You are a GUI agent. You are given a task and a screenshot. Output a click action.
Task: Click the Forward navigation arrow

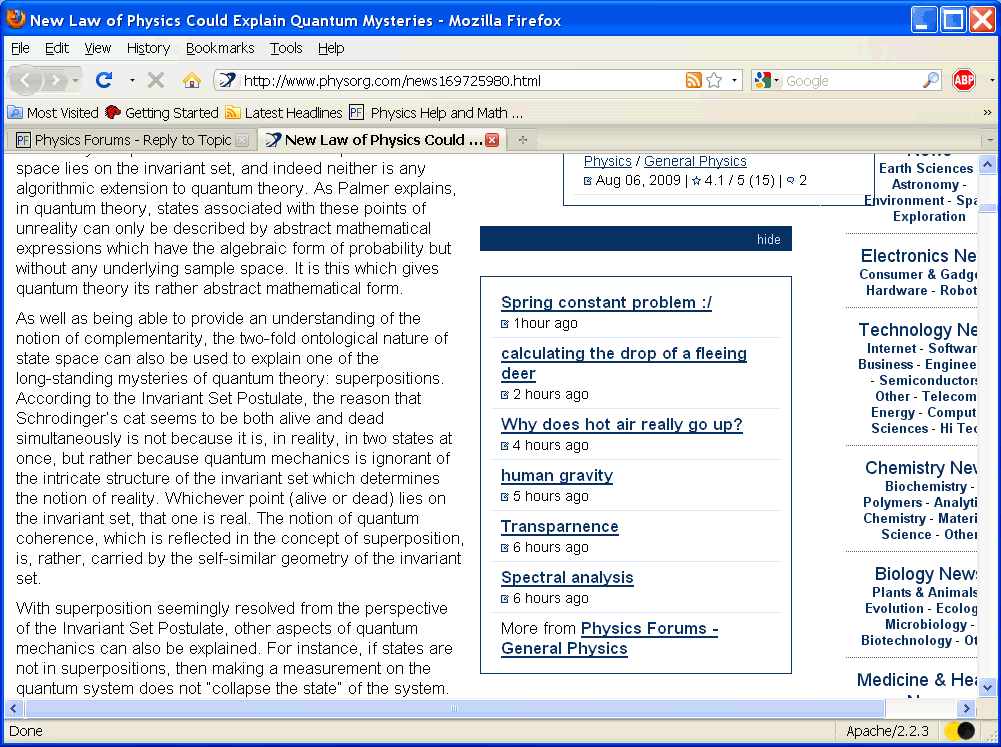coord(56,80)
